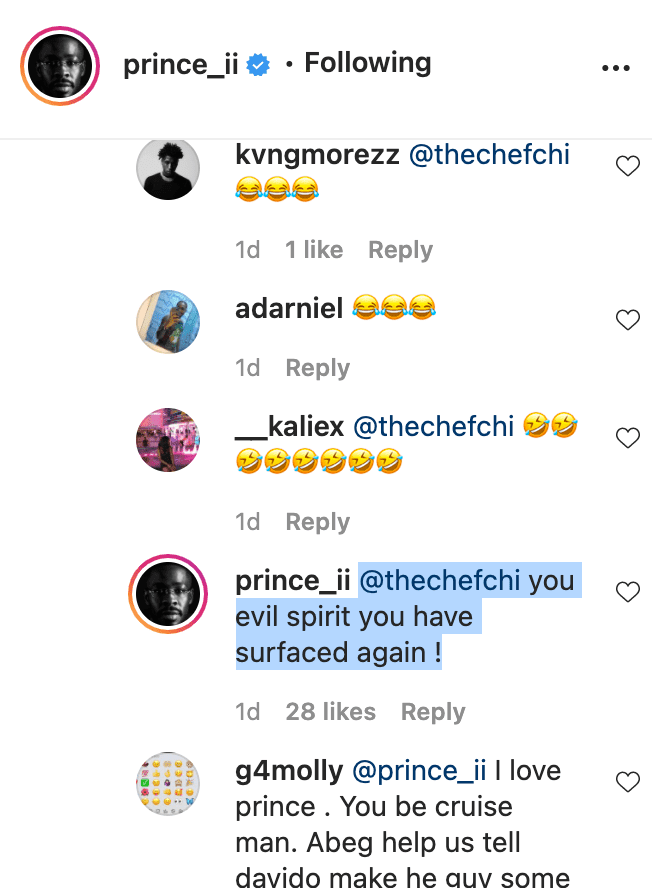This screenshot has height=896, width=652.
Task: Open adarniel's profile avatar
Action: pos(168,322)
